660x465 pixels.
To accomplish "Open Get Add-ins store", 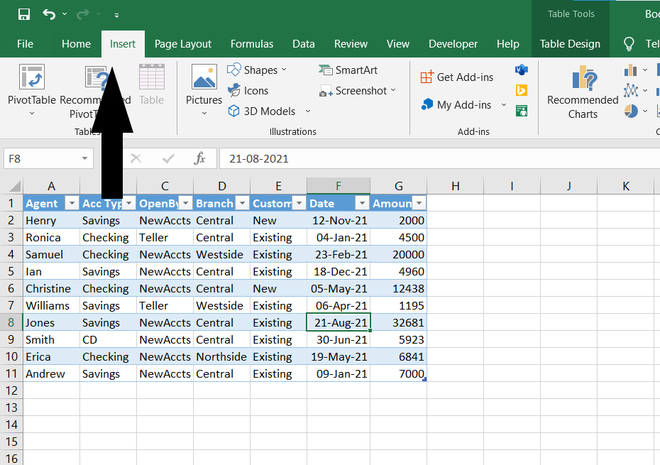I will pos(458,77).
